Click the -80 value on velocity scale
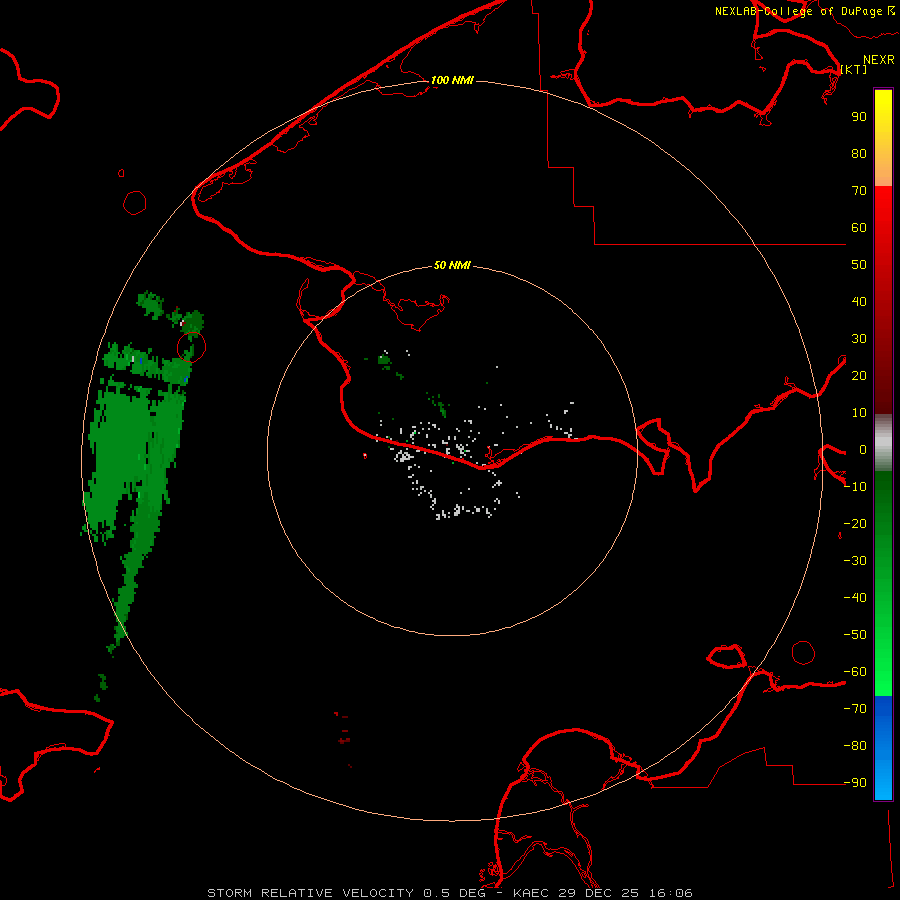The width and height of the screenshot is (900, 900). [855, 746]
